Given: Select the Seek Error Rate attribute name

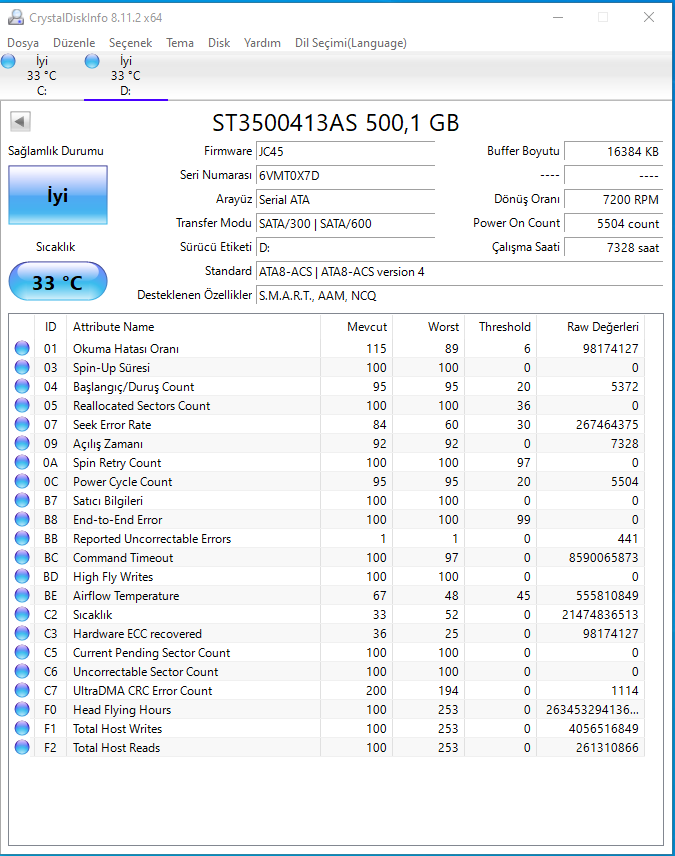Looking at the screenshot, I should 112,425.
